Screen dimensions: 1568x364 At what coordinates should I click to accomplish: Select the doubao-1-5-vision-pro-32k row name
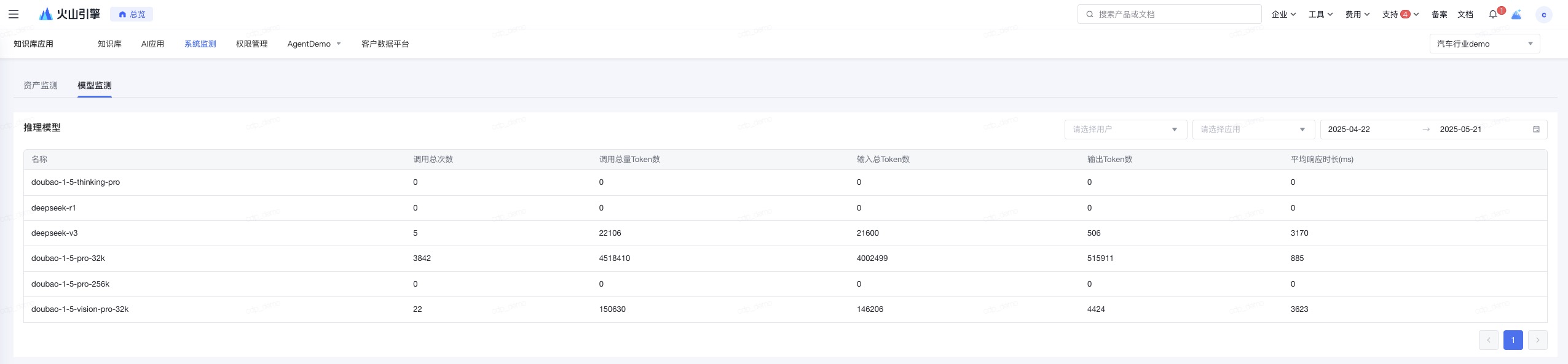pos(80,309)
